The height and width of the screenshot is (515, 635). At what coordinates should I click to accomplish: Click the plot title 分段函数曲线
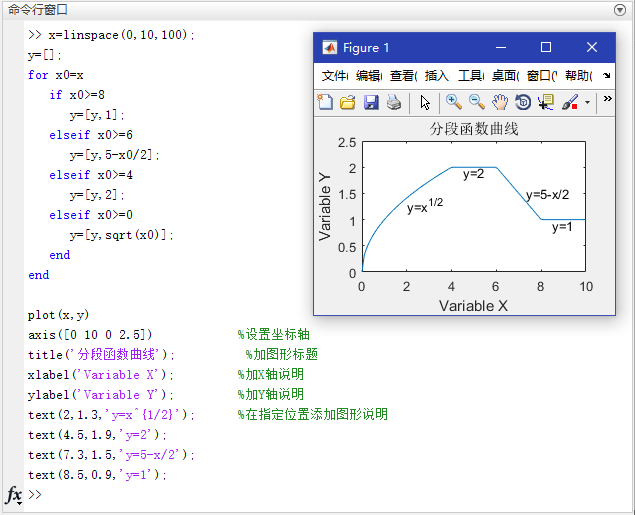[x=474, y=129]
